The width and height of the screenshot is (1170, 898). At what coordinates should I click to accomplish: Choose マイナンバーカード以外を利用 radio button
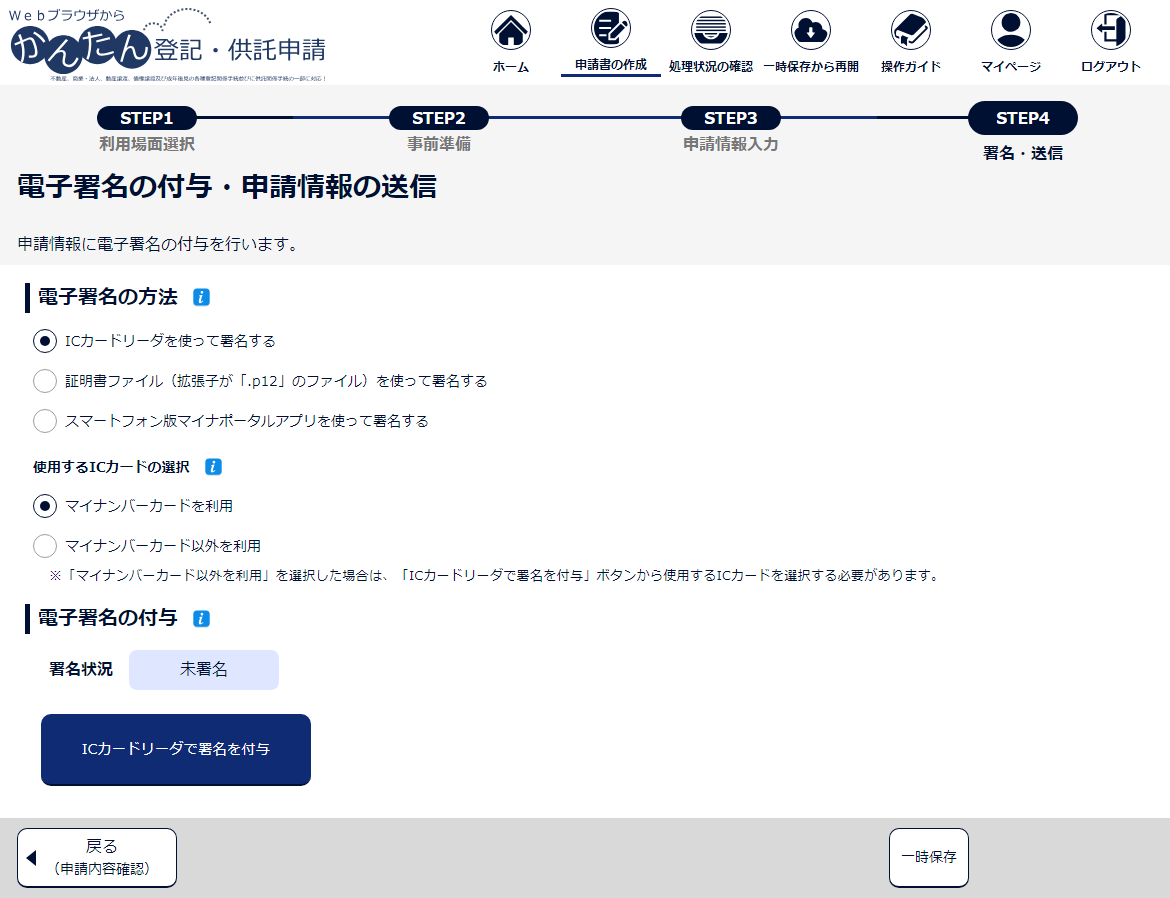[45, 546]
